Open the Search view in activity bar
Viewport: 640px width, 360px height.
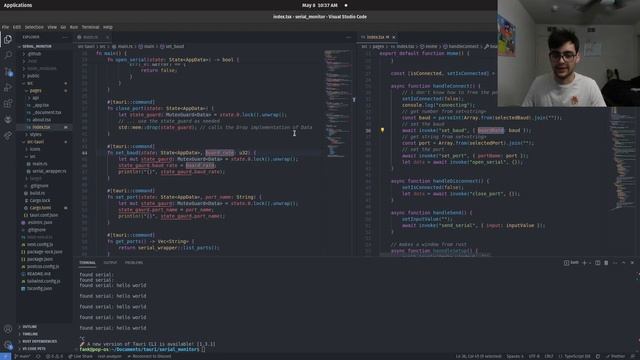[x=8, y=55]
